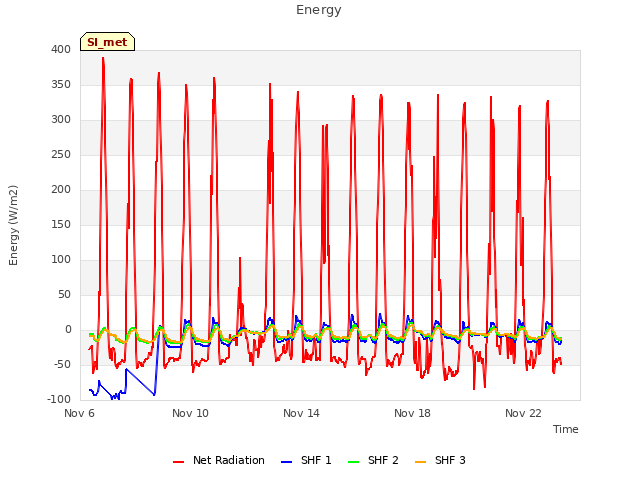The image size is (640, 480).
Task: Click the highest red Net Radiation peak near 390
Action: click(x=103, y=58)
